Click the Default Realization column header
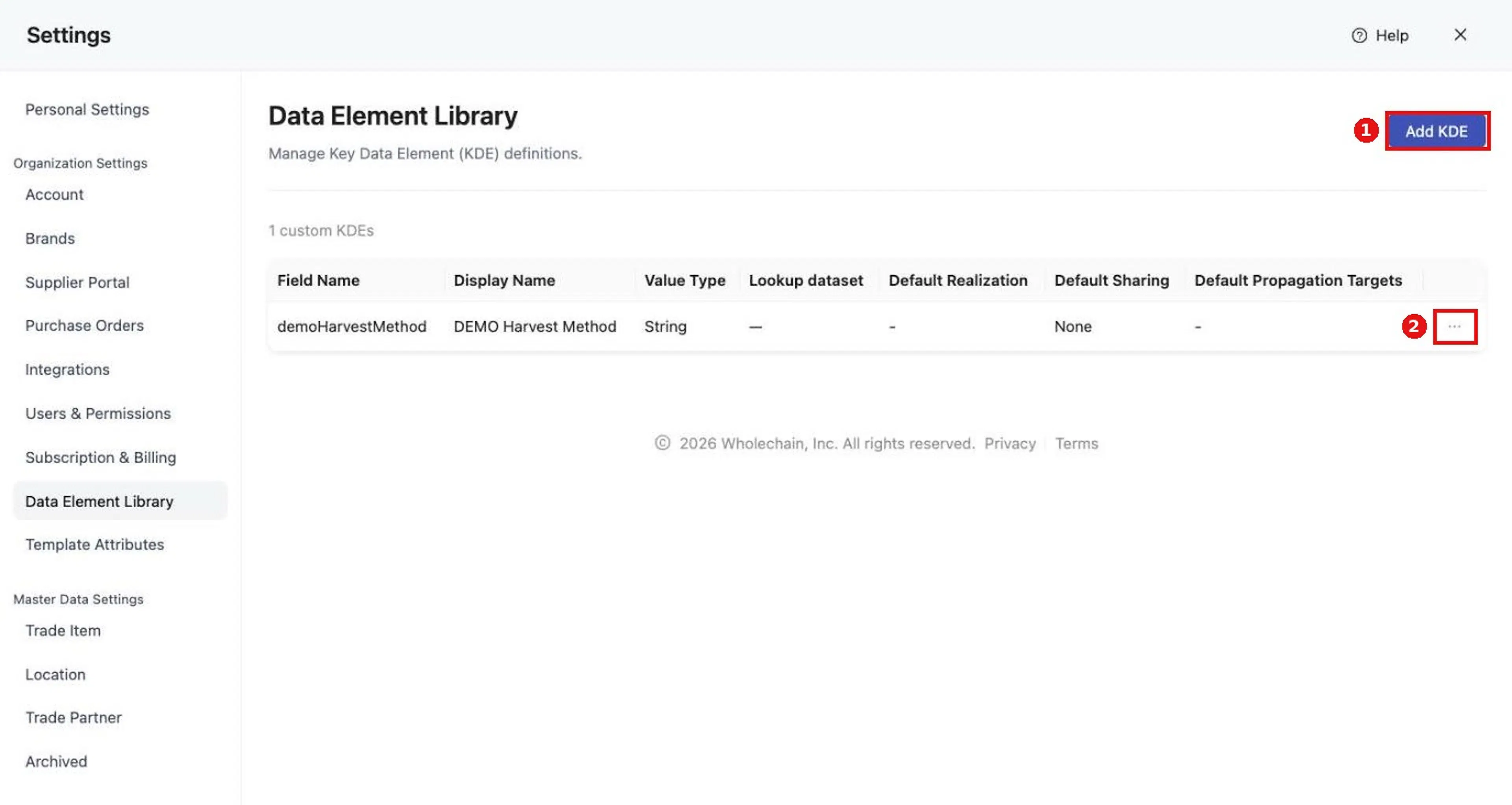Screen dimensions: 1512x805 coord(958,281)
